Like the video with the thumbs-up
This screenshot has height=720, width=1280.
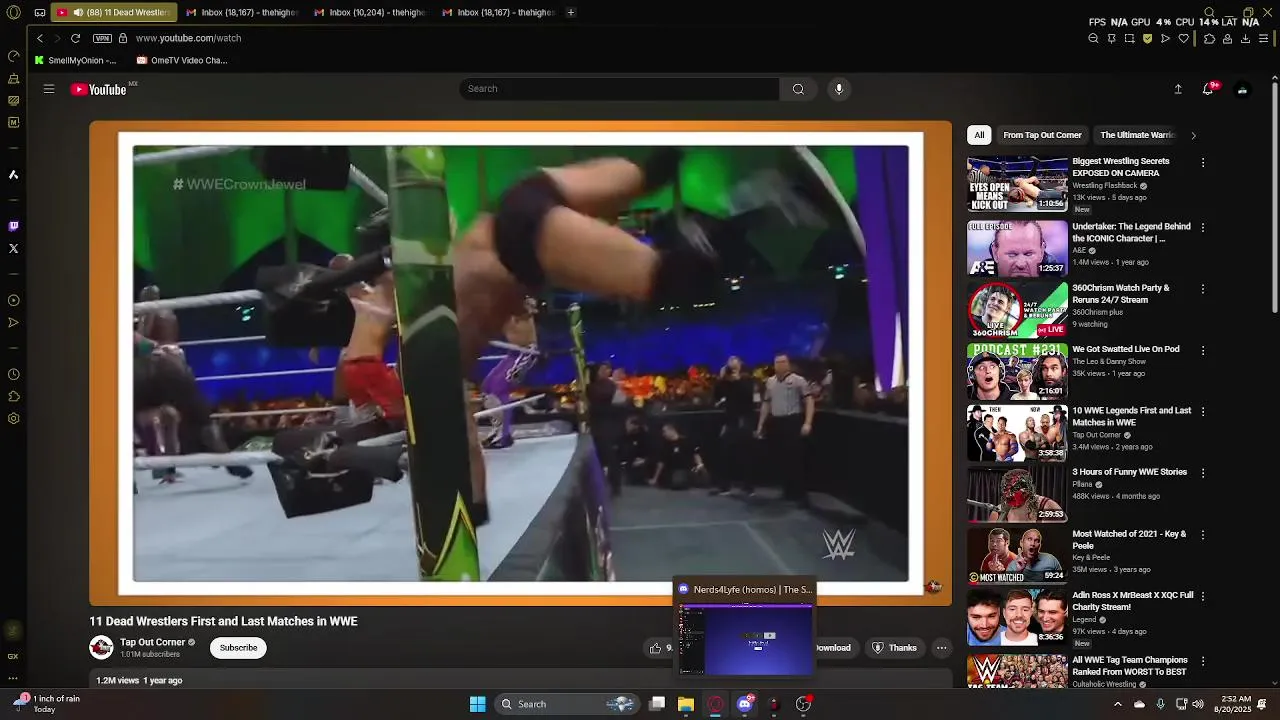(x=656, y=648)
